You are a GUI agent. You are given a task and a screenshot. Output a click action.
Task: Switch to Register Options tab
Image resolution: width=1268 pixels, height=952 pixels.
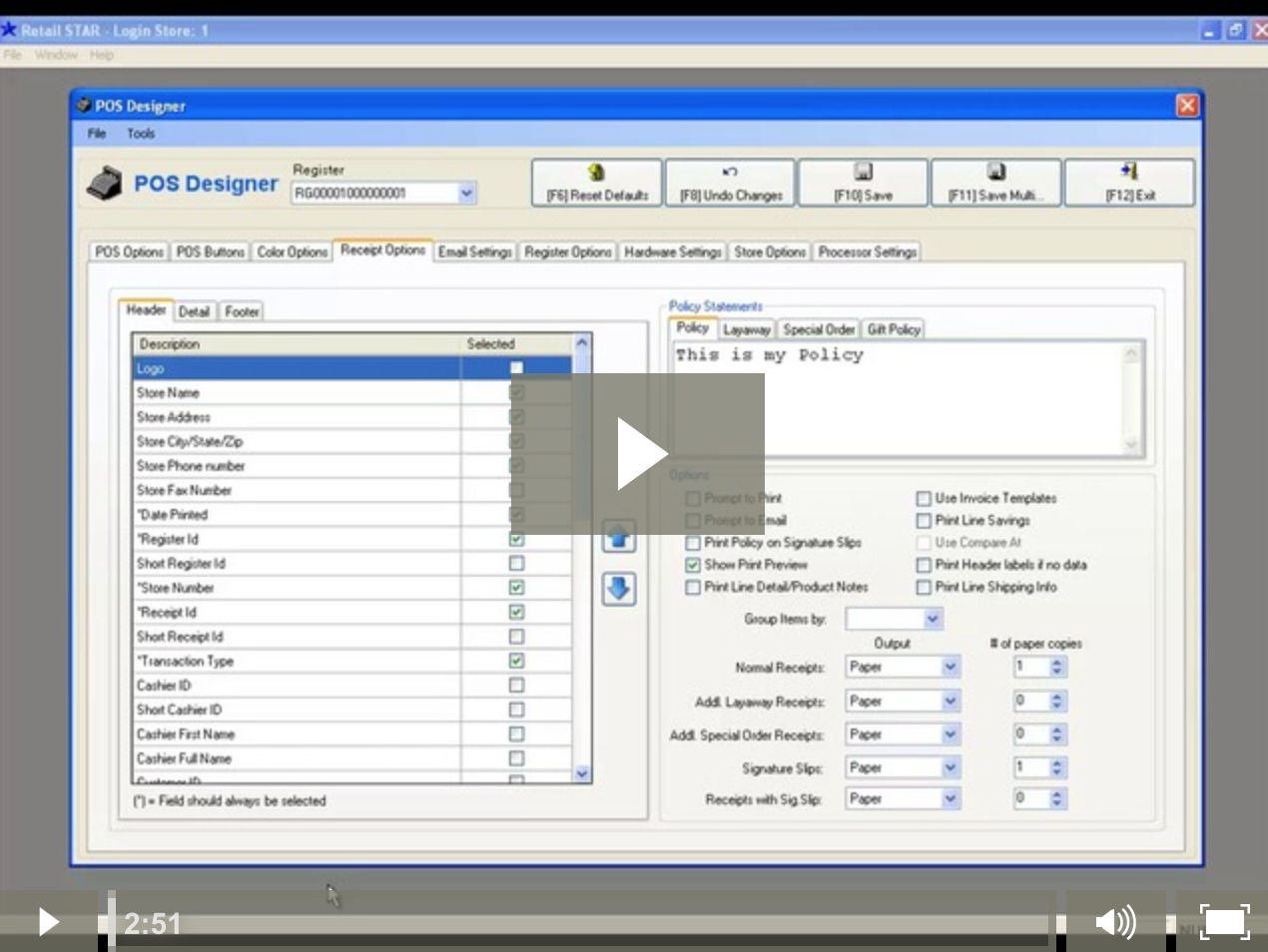point(567,251)
